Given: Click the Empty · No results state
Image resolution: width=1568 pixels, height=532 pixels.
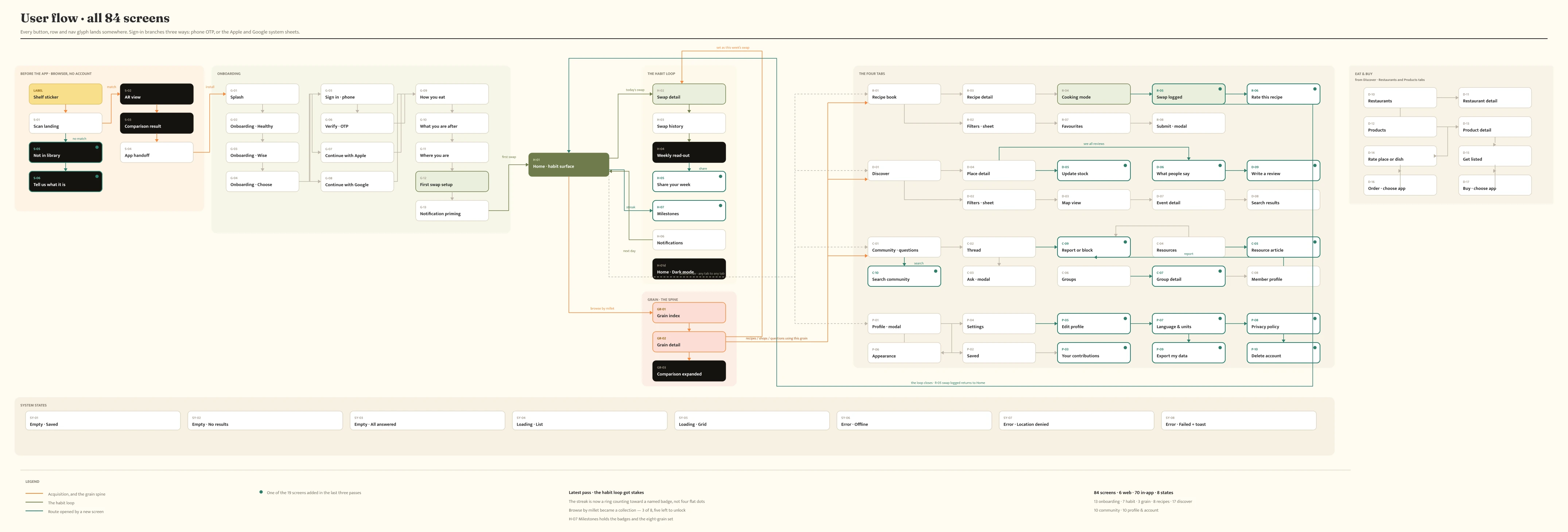Looking at the screenshot, I should (265, 421).
